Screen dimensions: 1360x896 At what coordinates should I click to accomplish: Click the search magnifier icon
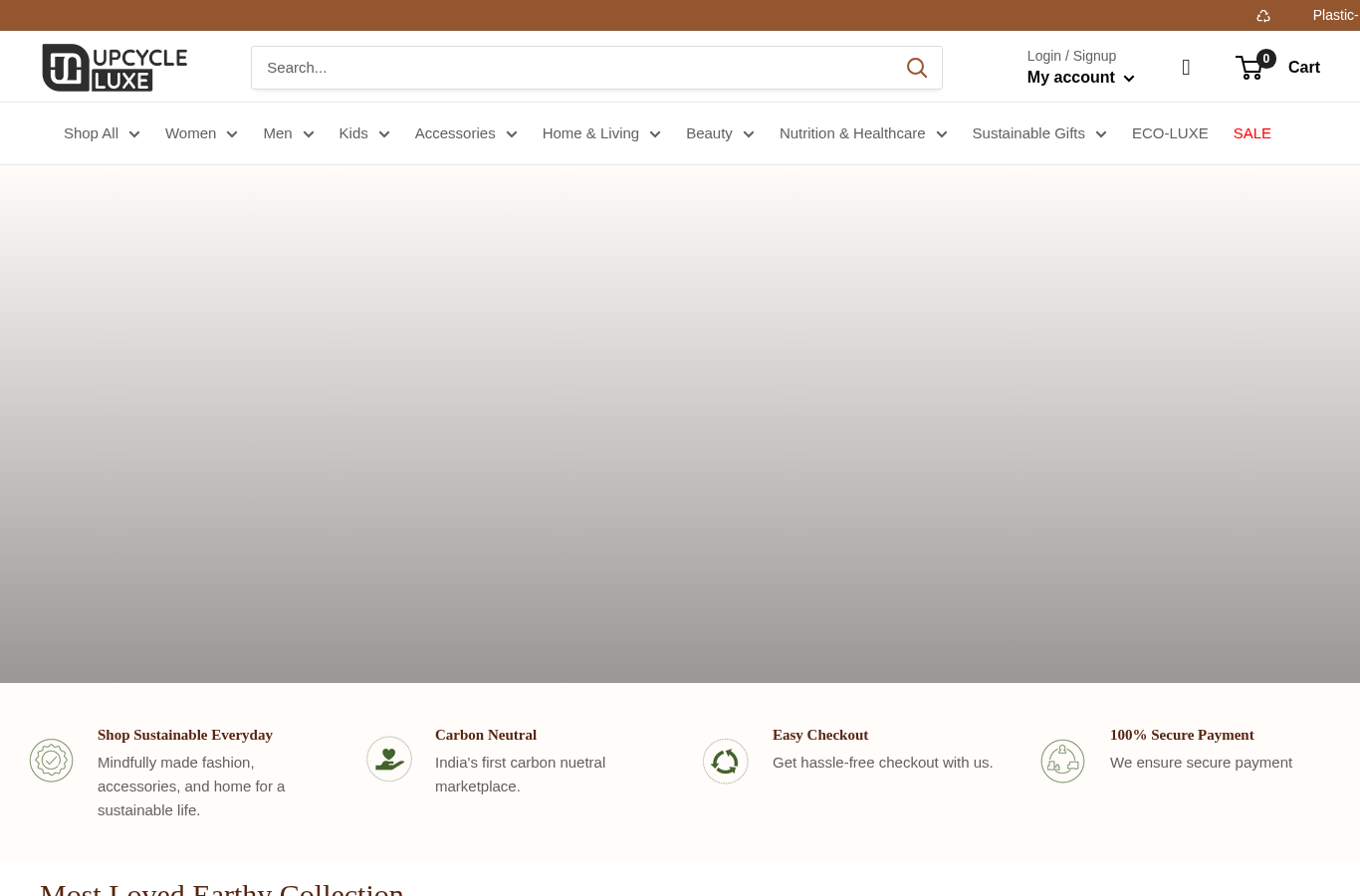[917, 68]
